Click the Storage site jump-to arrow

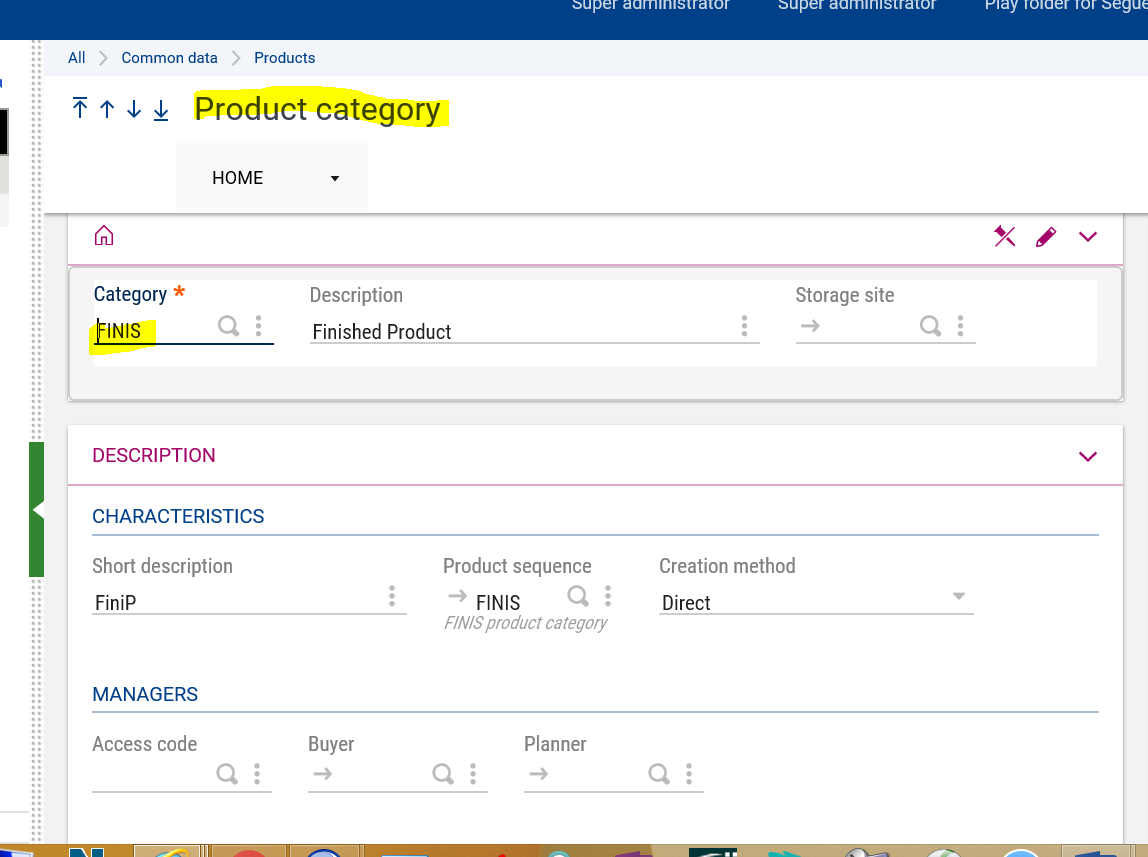[810, 326]
